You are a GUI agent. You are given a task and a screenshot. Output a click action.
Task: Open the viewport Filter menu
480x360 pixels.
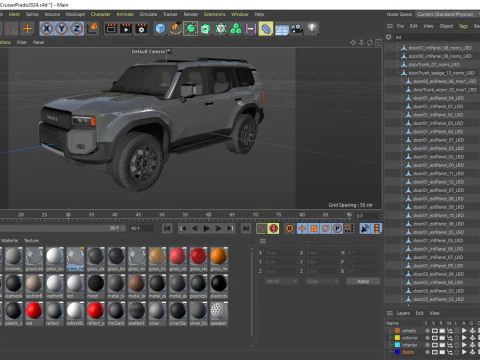click(x=22, y=42)
